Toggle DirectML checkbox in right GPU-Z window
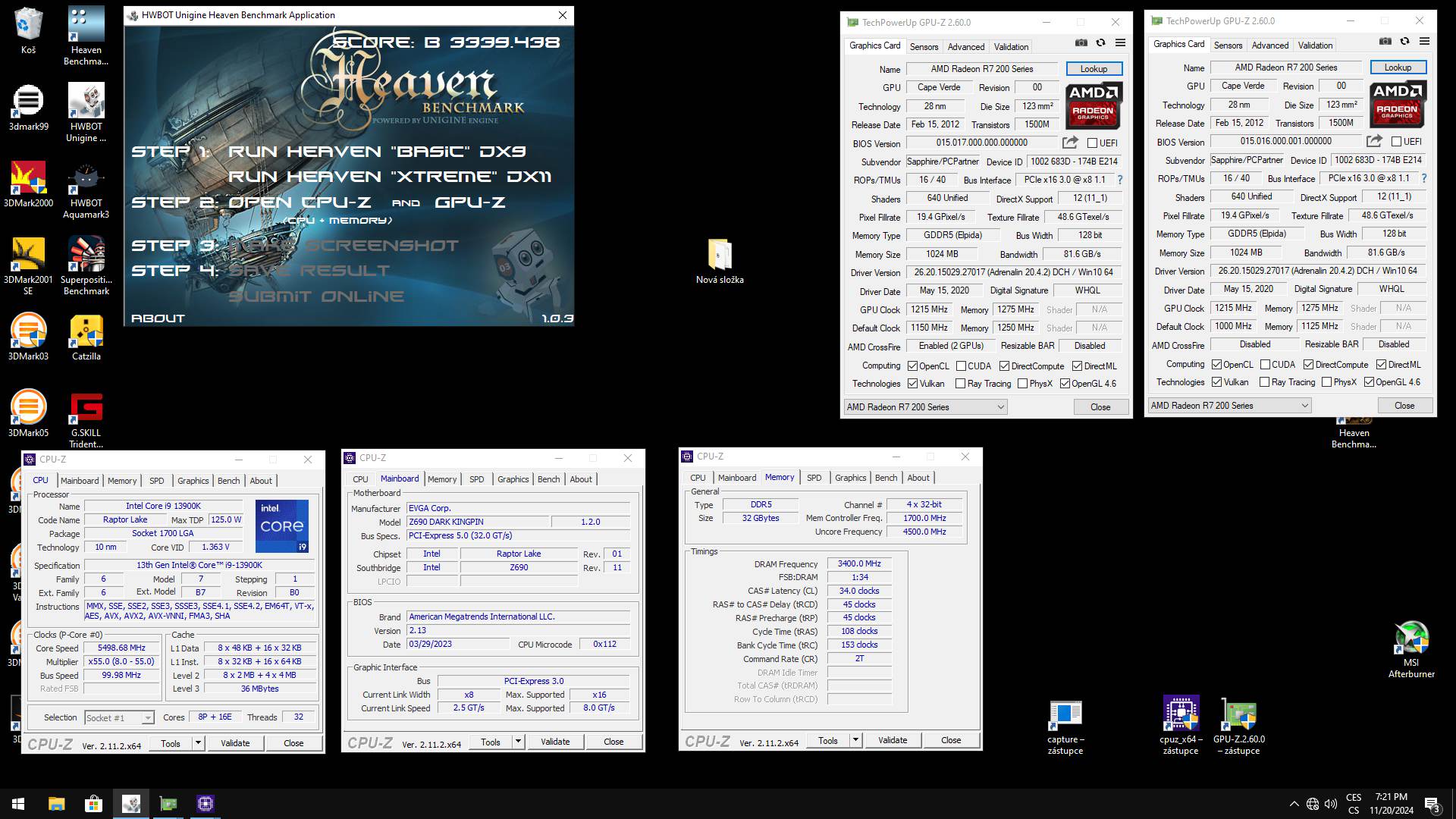The image size is (1456, 819). click(x=1381, y=365)
